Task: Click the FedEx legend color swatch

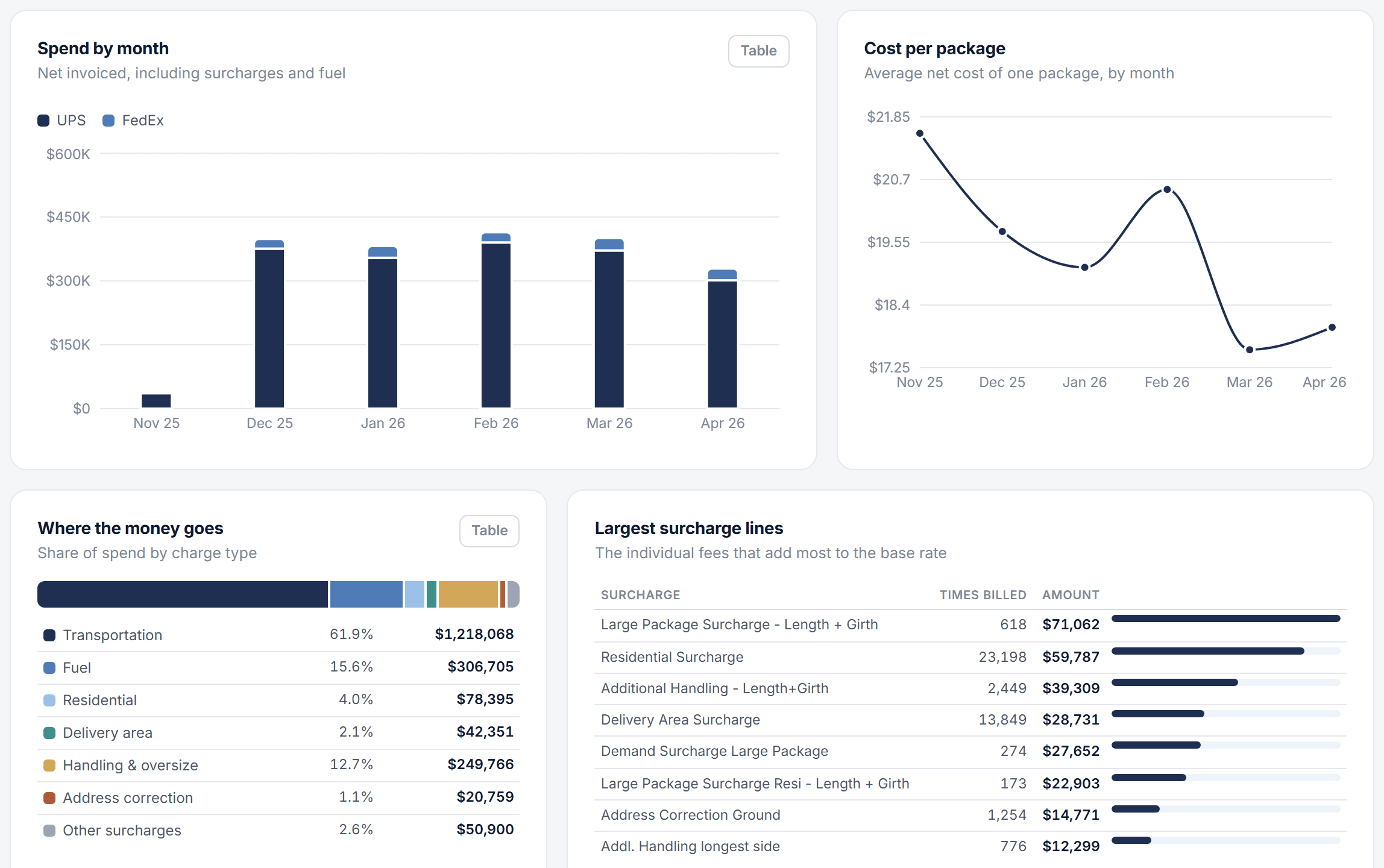Action: [109, 121]
